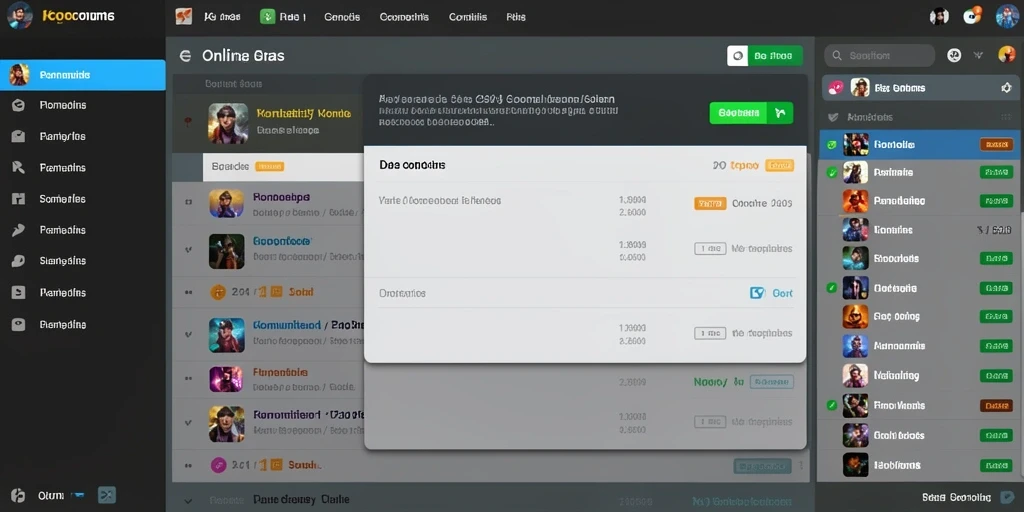
Task: Toggle the green check on the Poainaite row
Action: tap(831, 173)
